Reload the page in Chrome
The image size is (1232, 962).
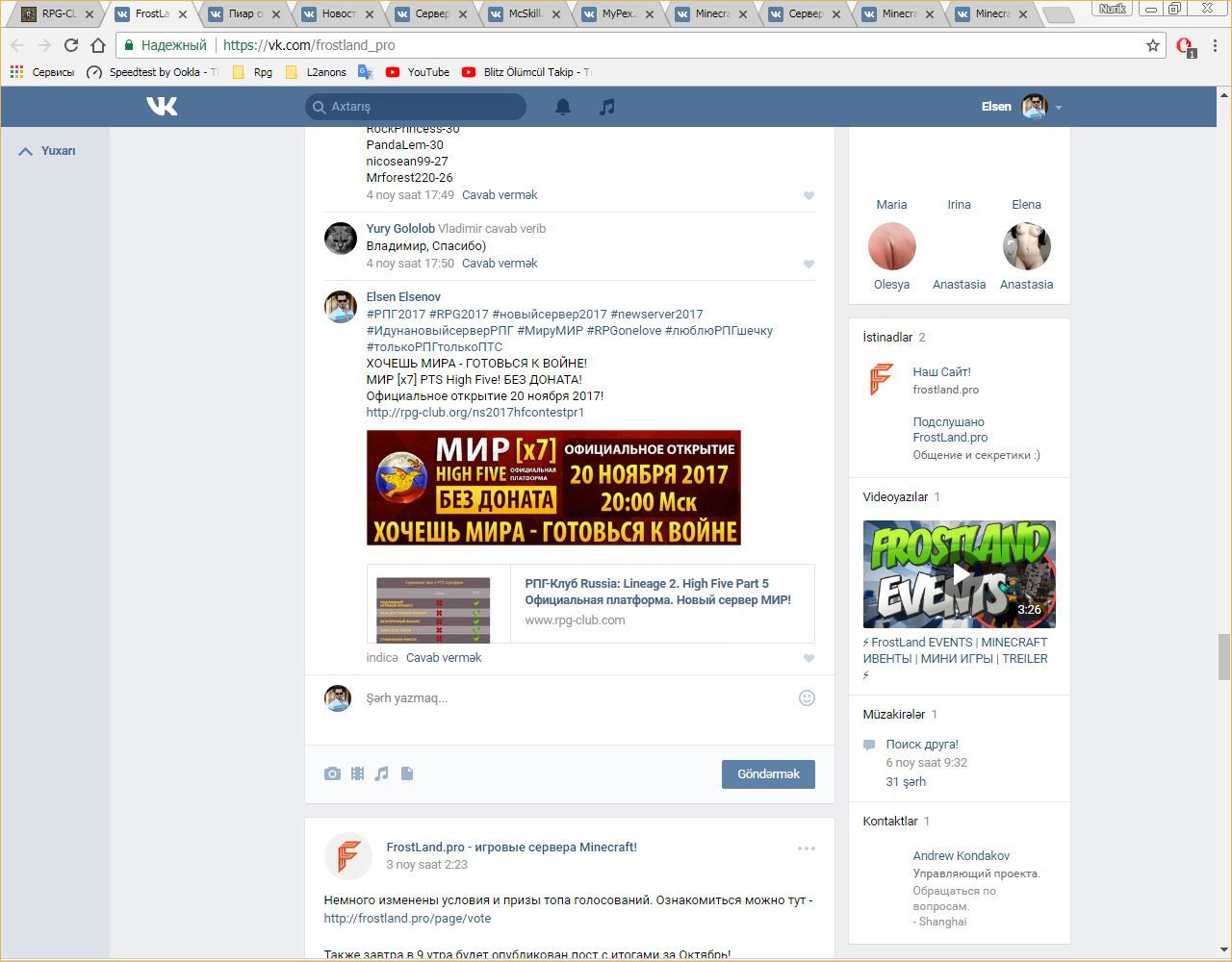pos(70,45)
